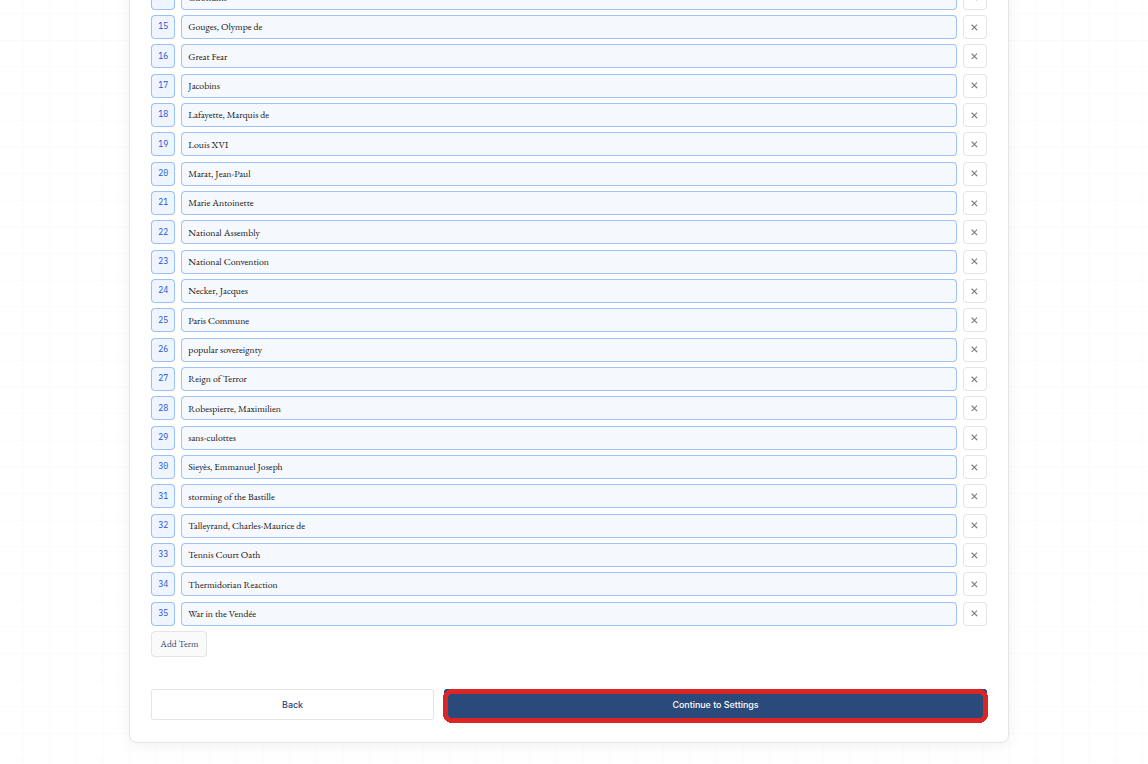Delete the Lafayette, Marquis de term

pyautogui.click(x=974, y=115)
